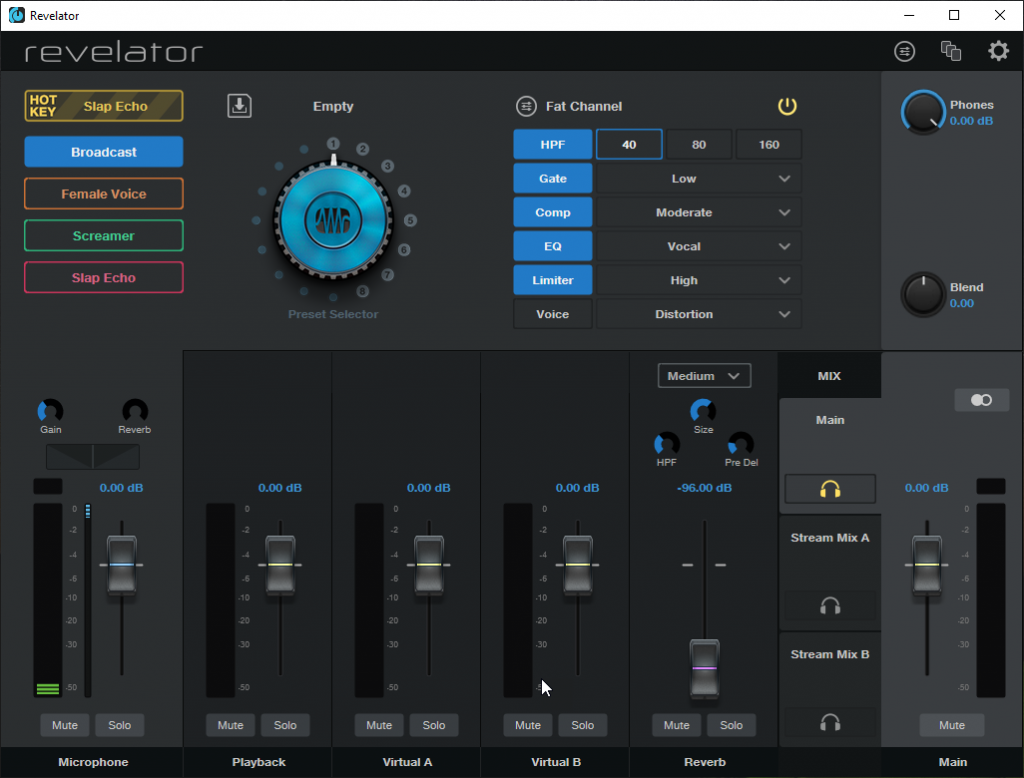Open the Comp Moderate dropdown
Screen dimensions: 1024x778
point(698,212)
